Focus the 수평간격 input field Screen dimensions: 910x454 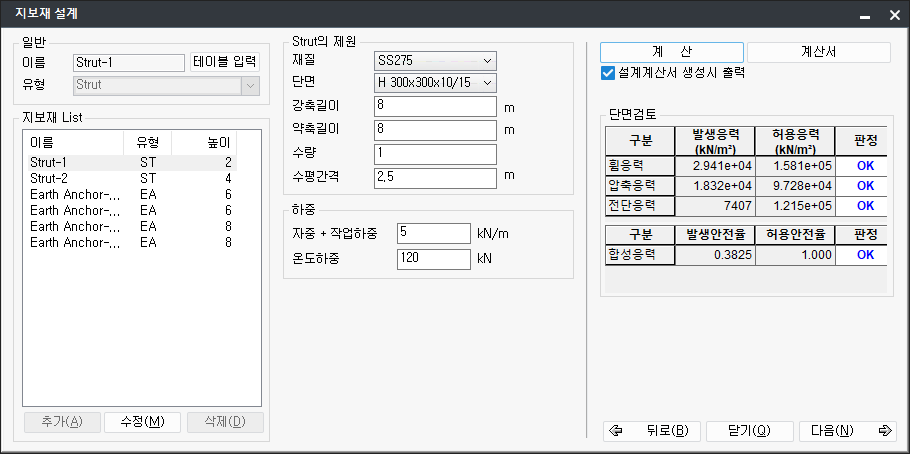tap(435, 177)
